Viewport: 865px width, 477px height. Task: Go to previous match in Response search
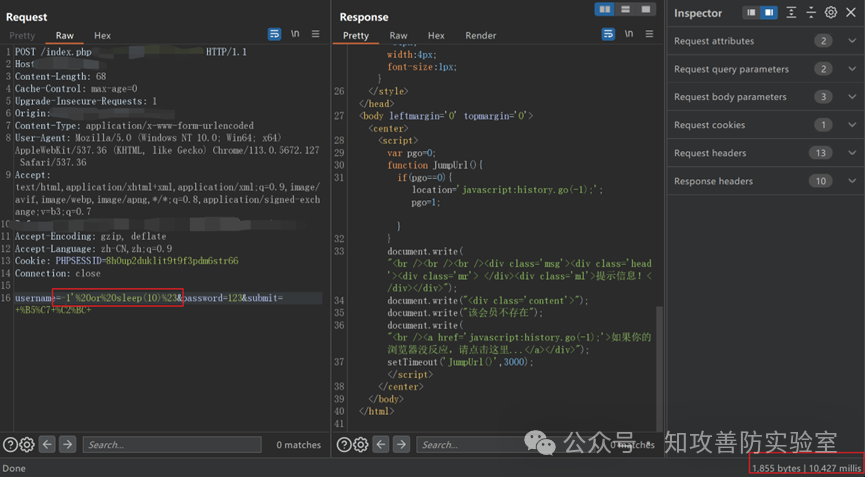point(381,444)
